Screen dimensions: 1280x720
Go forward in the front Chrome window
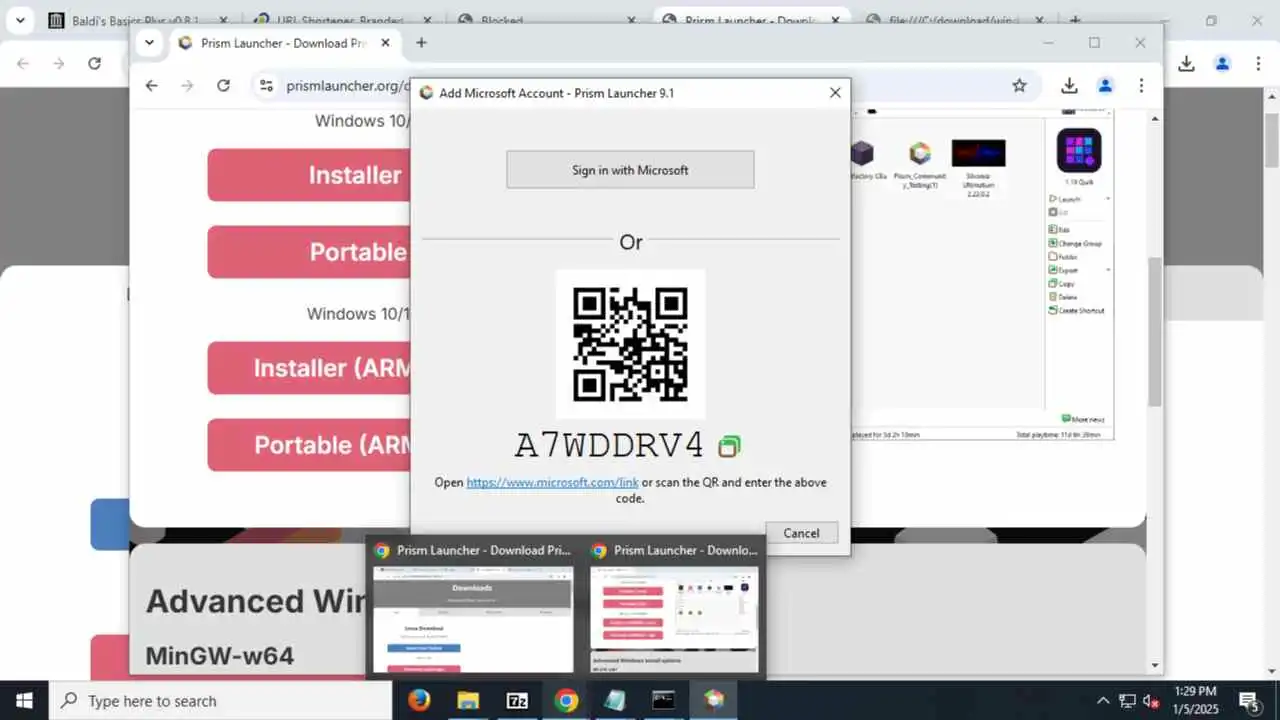(x=187, y=86)
